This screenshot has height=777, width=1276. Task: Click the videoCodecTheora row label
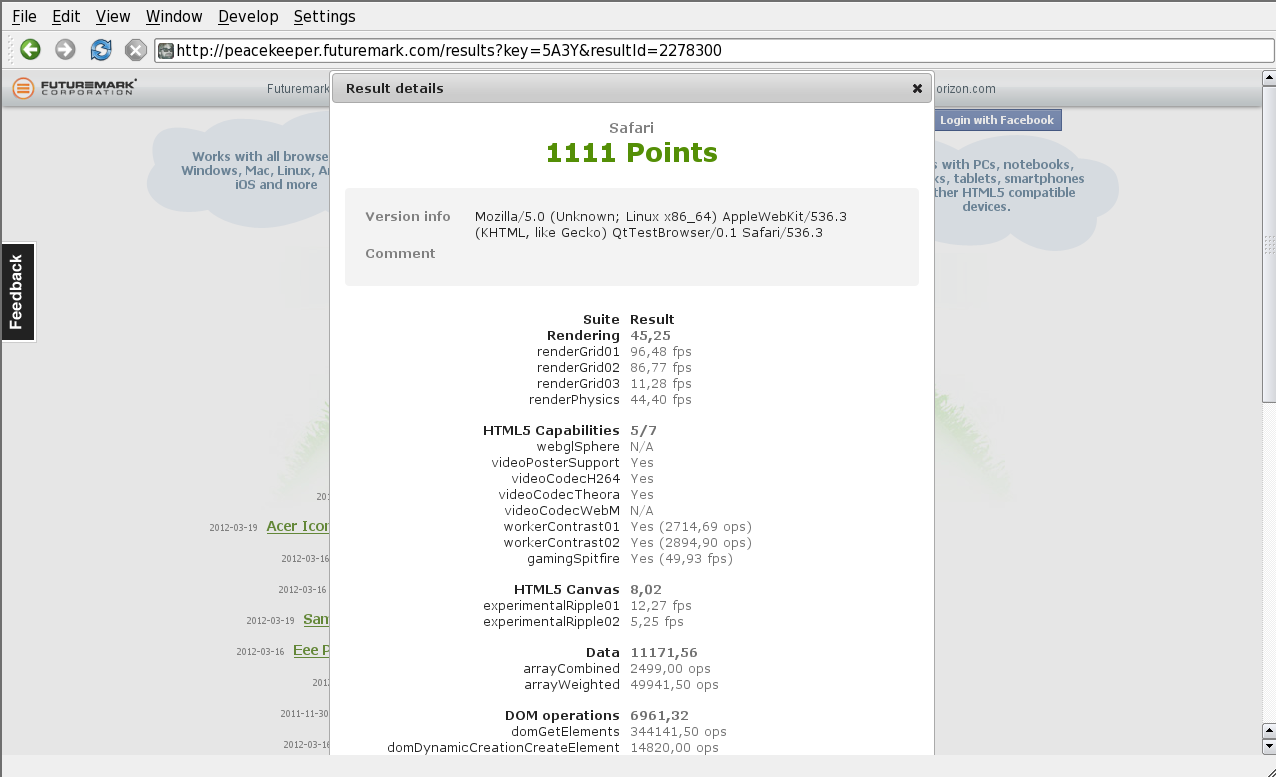click(559, 494)
